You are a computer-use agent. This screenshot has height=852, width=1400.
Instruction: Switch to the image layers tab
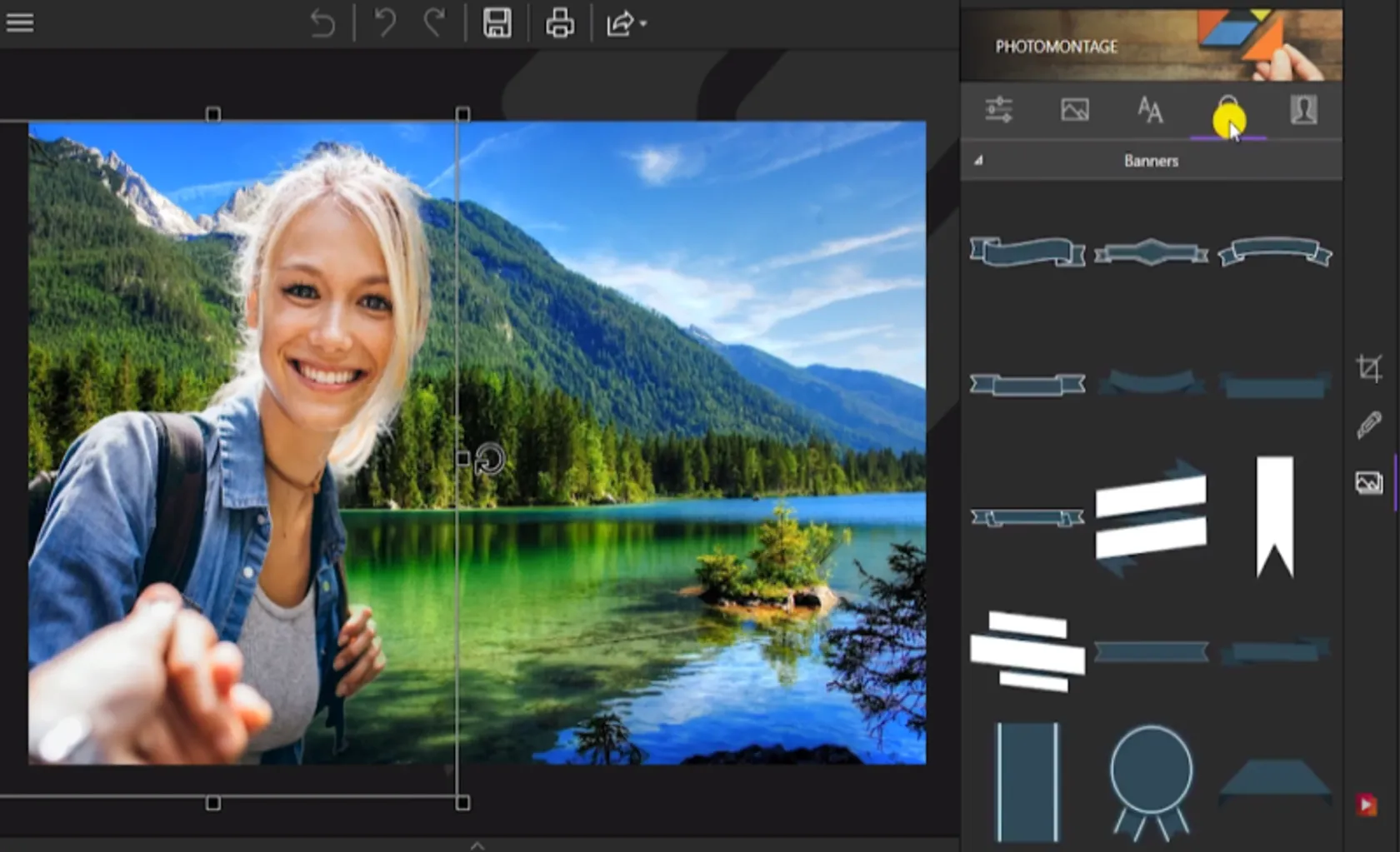point(1074,110)
